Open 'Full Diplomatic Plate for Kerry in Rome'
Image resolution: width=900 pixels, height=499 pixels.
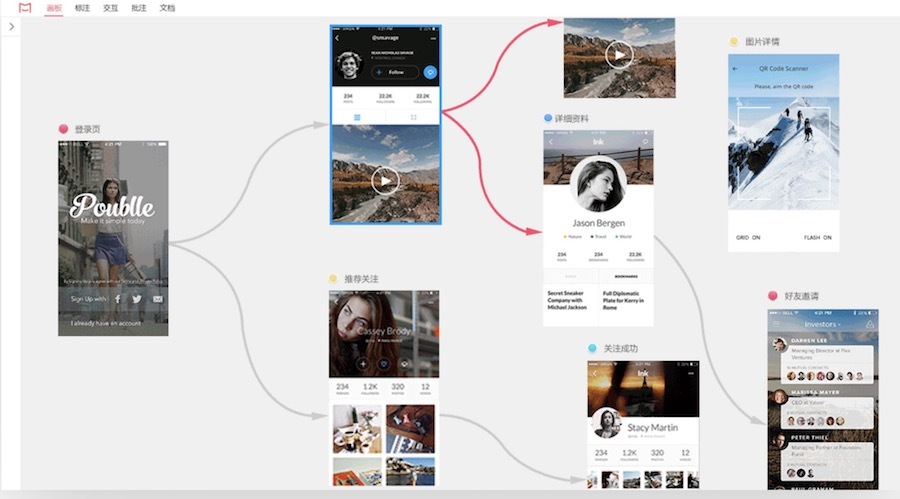point(623,300)
